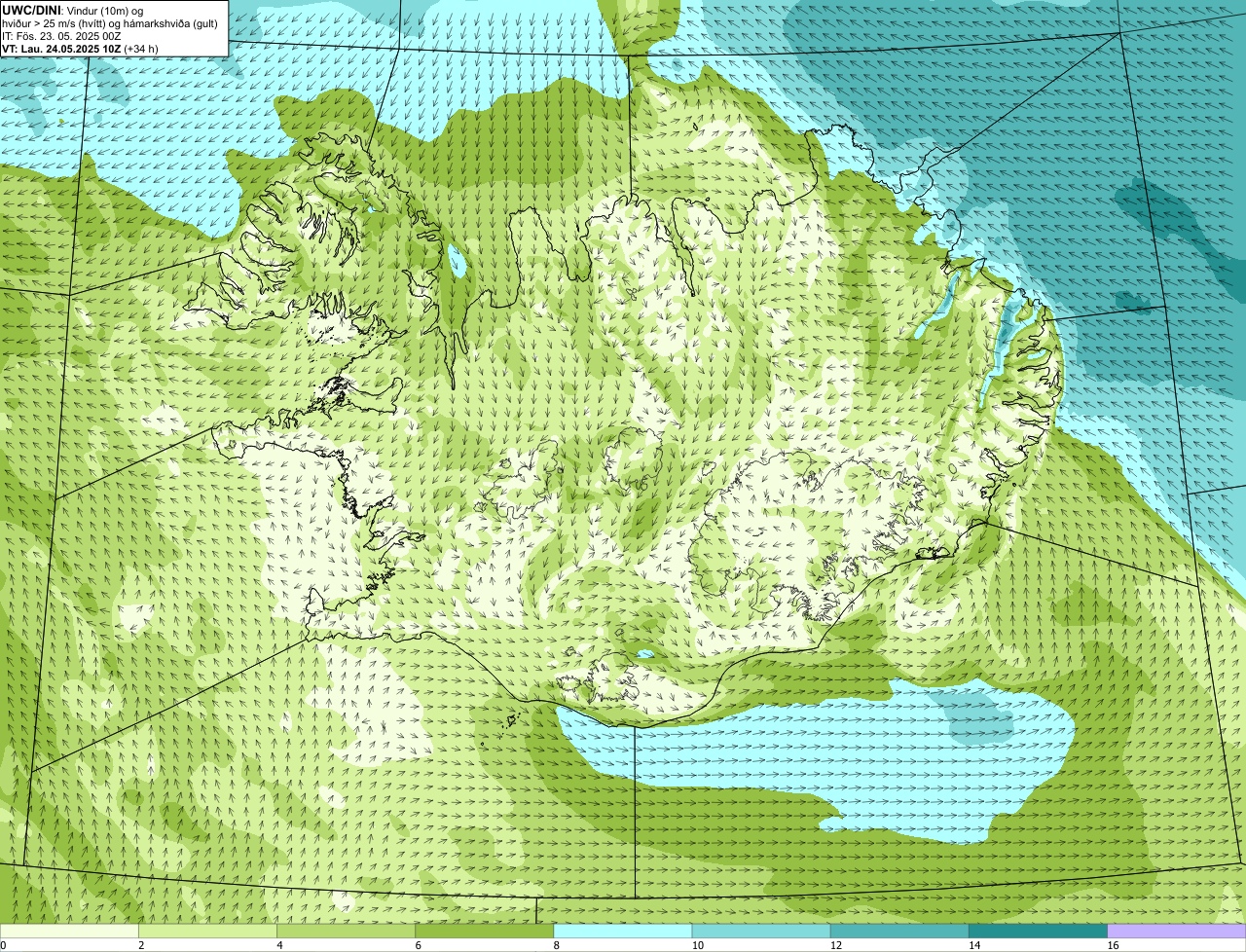The width and height of the screenshot is (1246, 952).
Task: Click the '10' label on the legend scale
Action: coord(698,945)
